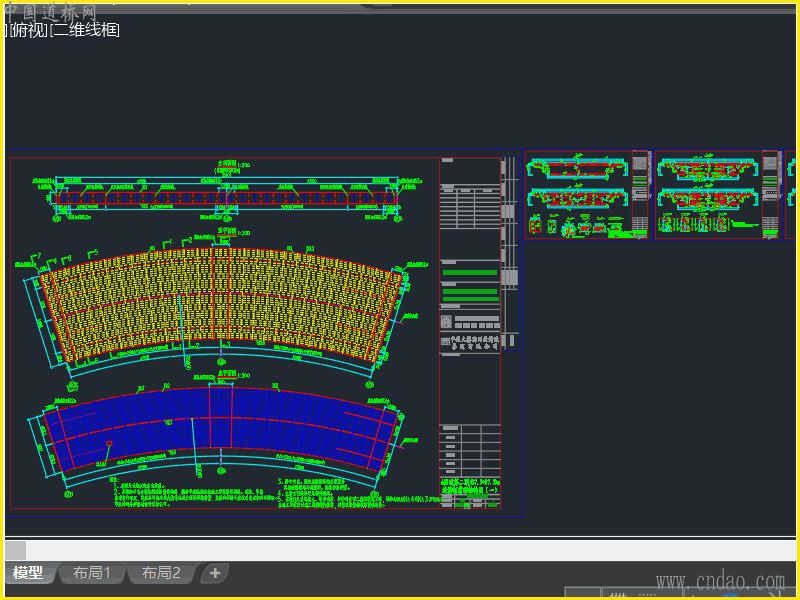Add a new layout with the plus button
The height and width of the screenshot is (600, 800).
click(x=215, y=573)
